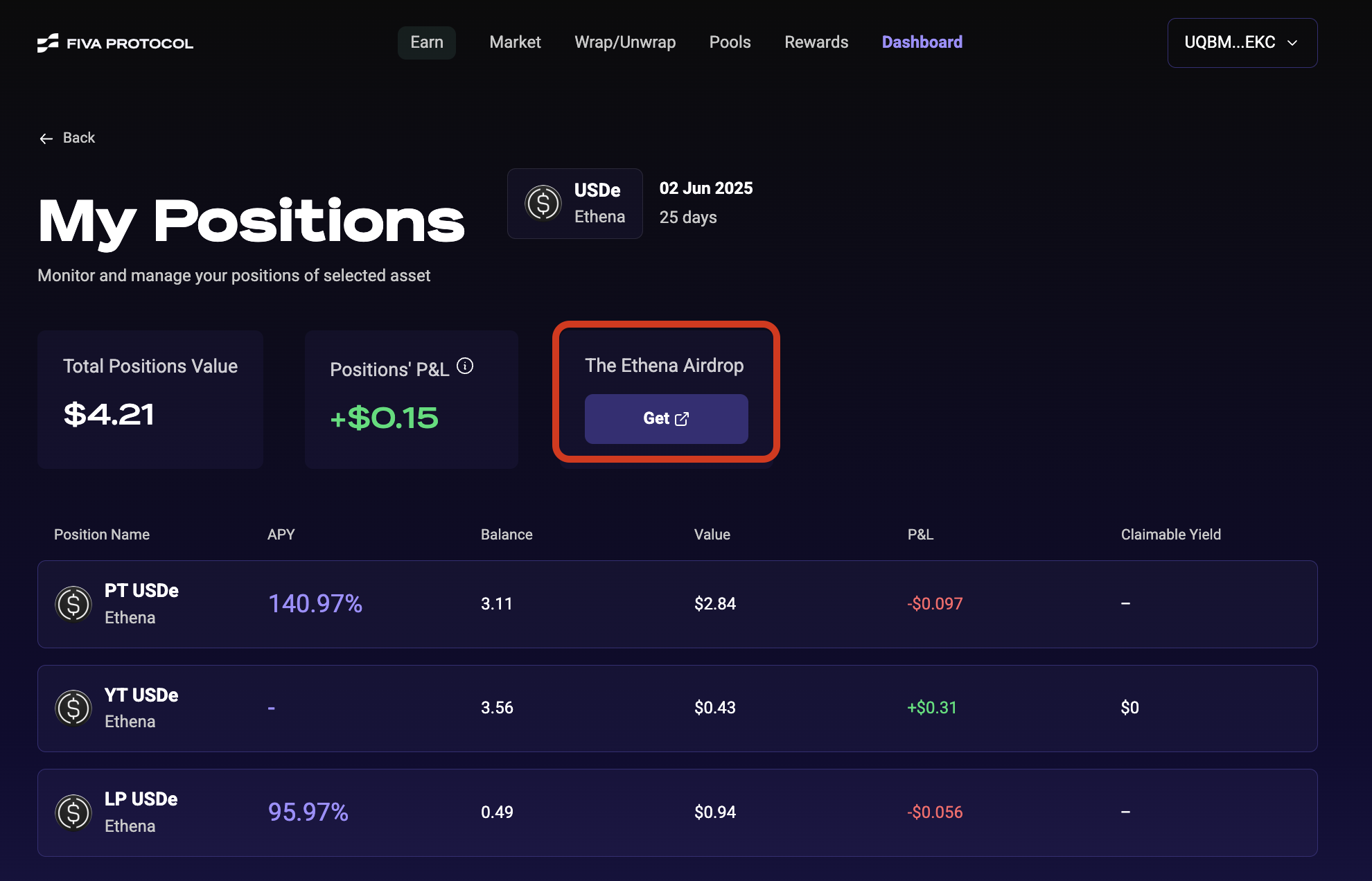Open the Rewards tab

tap(816, 43)
